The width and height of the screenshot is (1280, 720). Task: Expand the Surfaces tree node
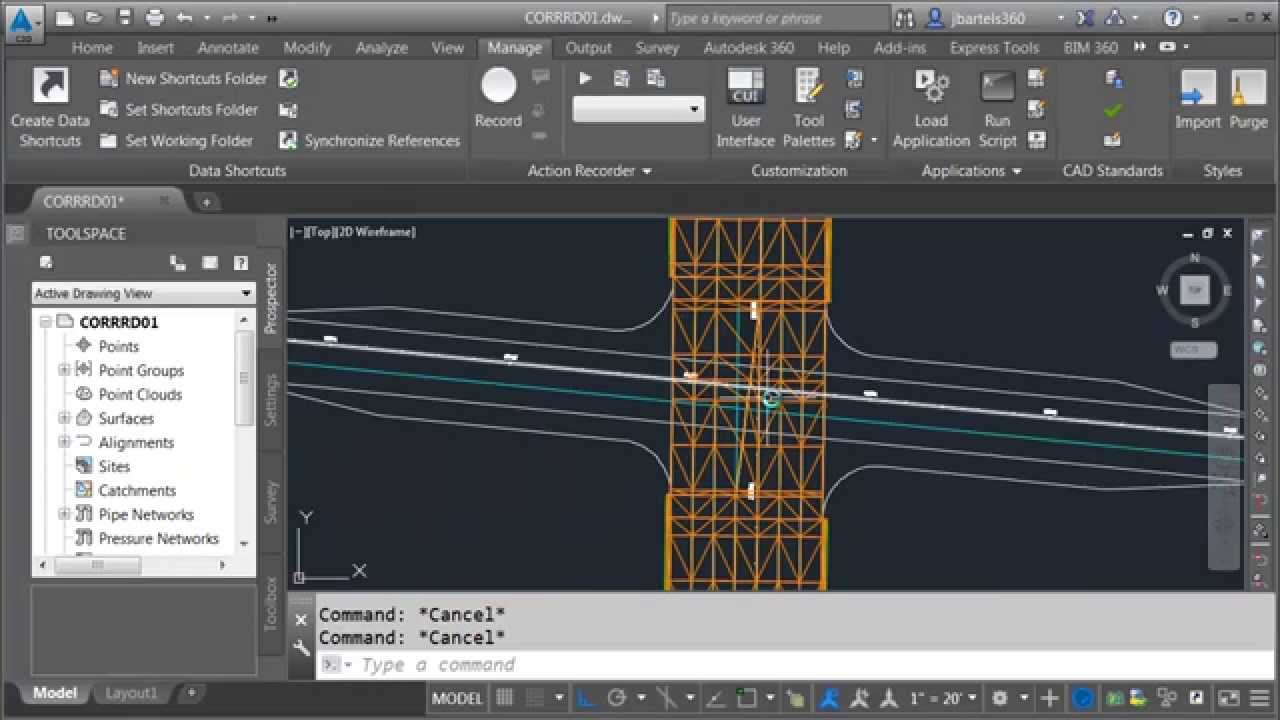(64, 418)
